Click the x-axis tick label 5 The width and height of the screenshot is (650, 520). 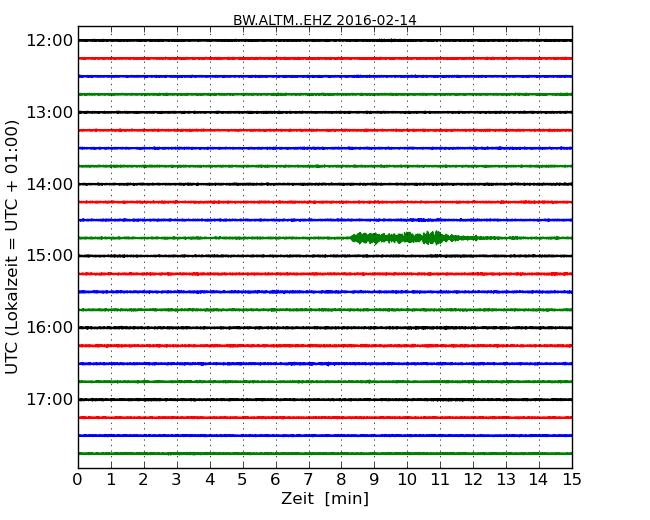coord(243,480)
